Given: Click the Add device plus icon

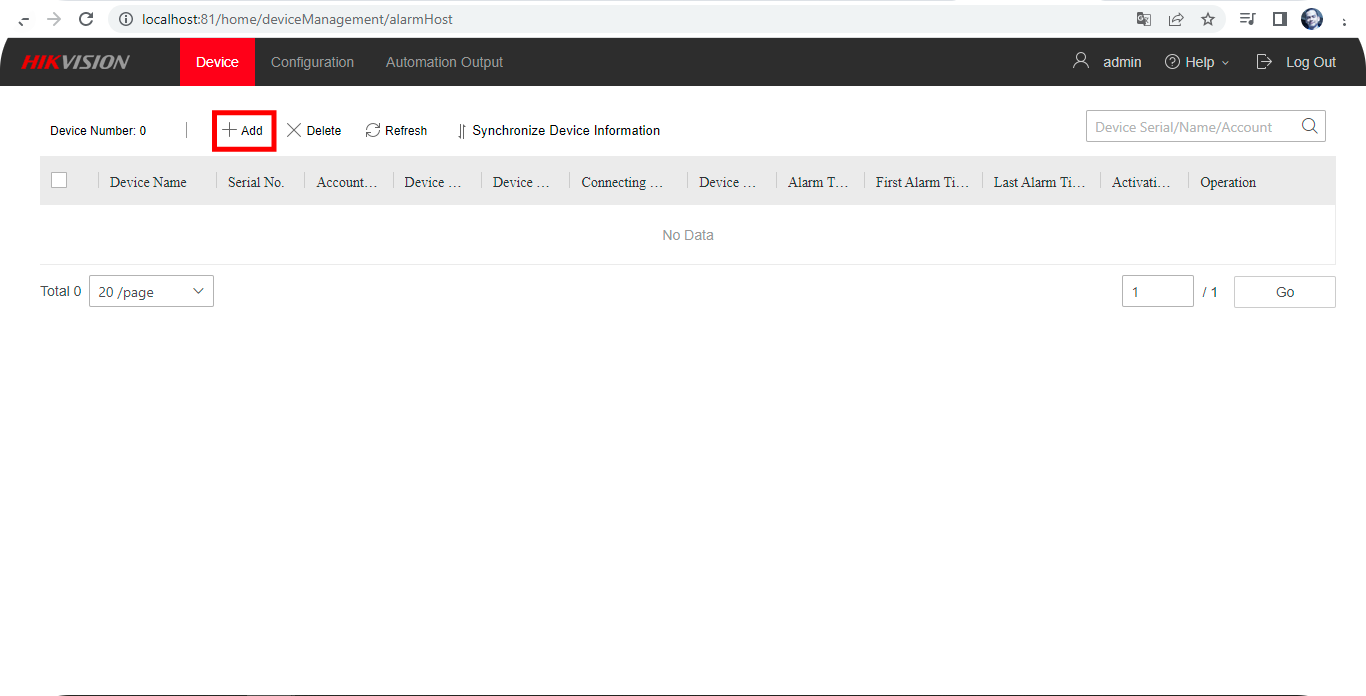Looking at the screenshot, I should tap(229, 131).
